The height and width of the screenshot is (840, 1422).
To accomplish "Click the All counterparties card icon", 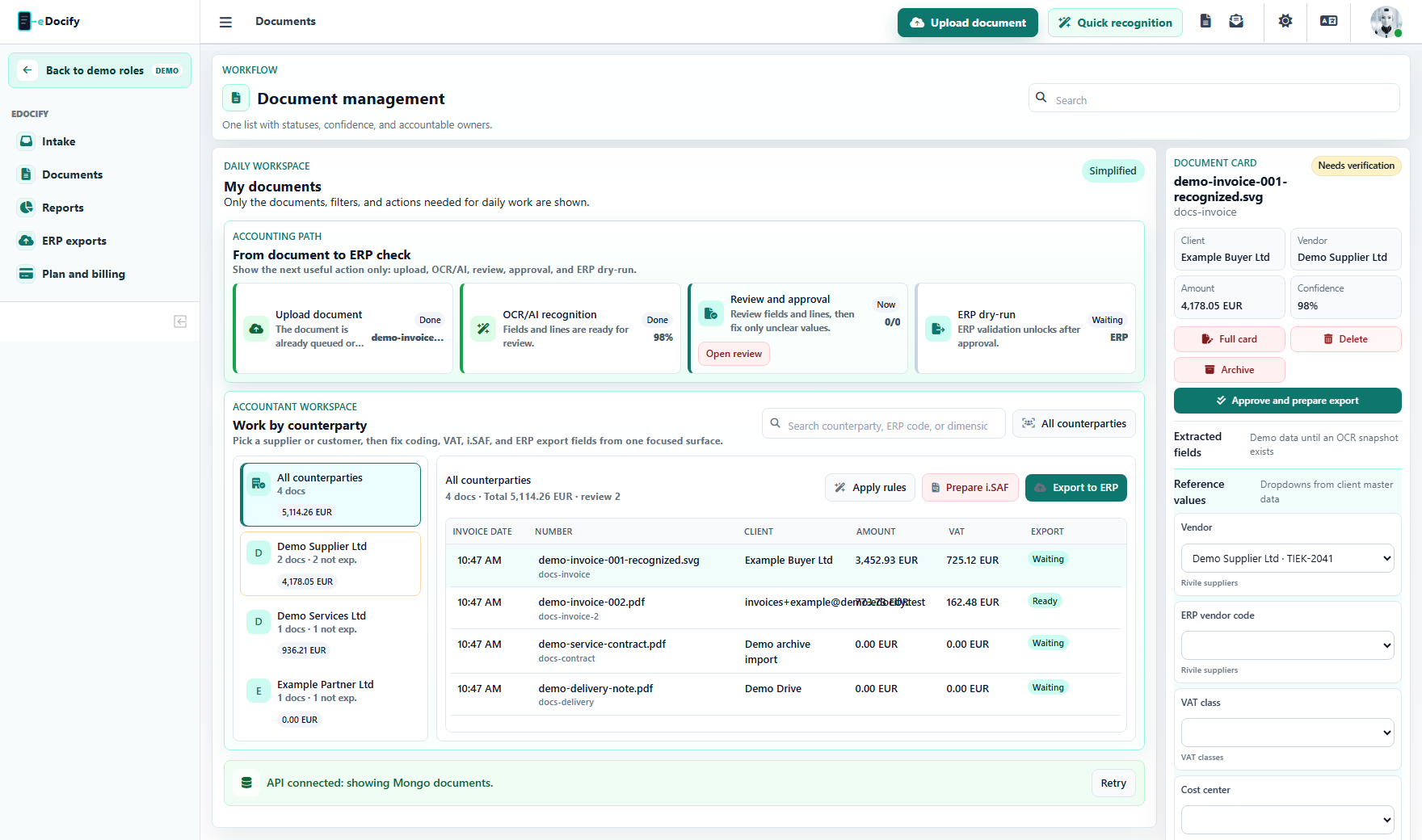I will [x=259, y=484].
